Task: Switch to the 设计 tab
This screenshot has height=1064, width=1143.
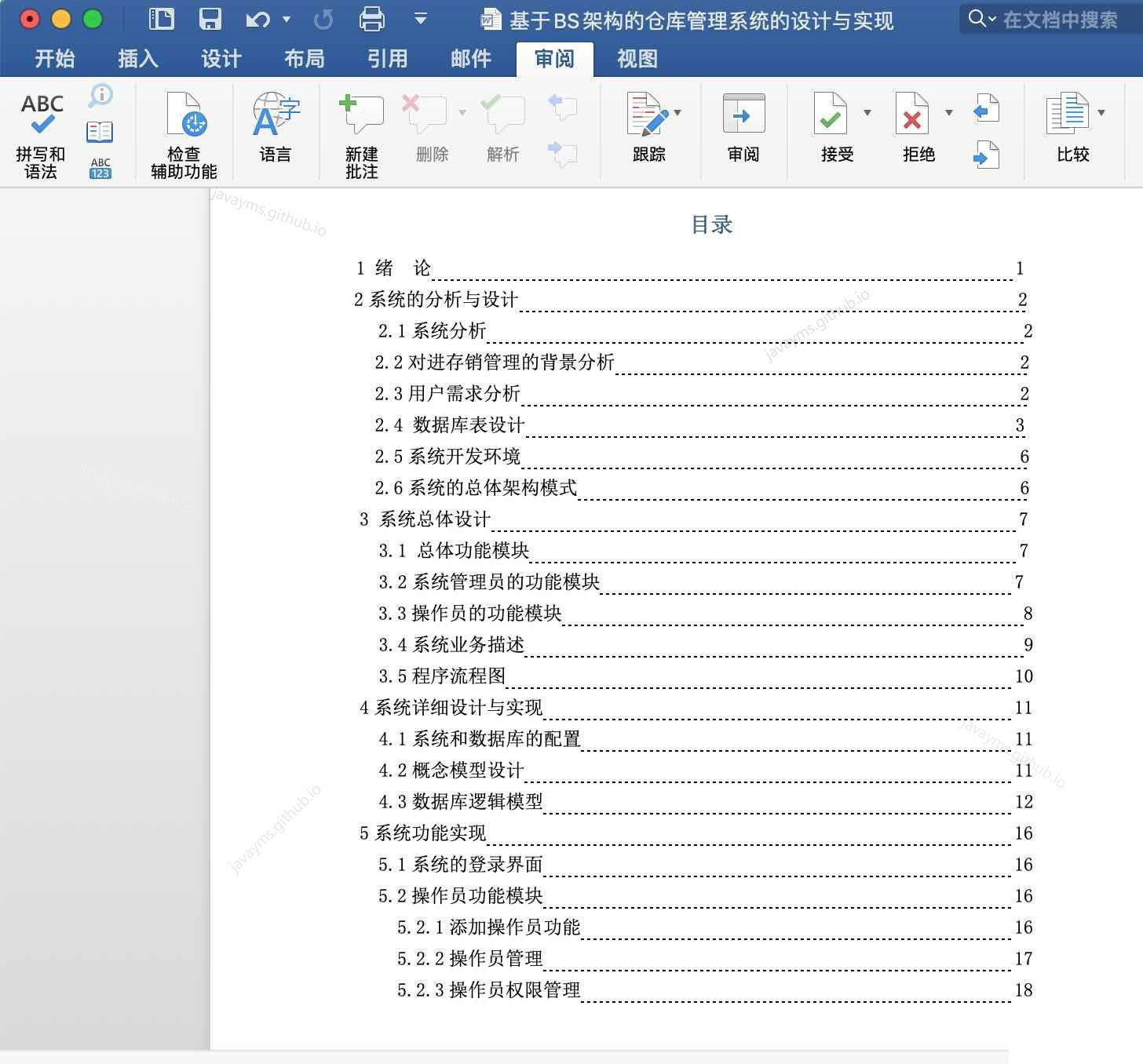Action: 221,58
